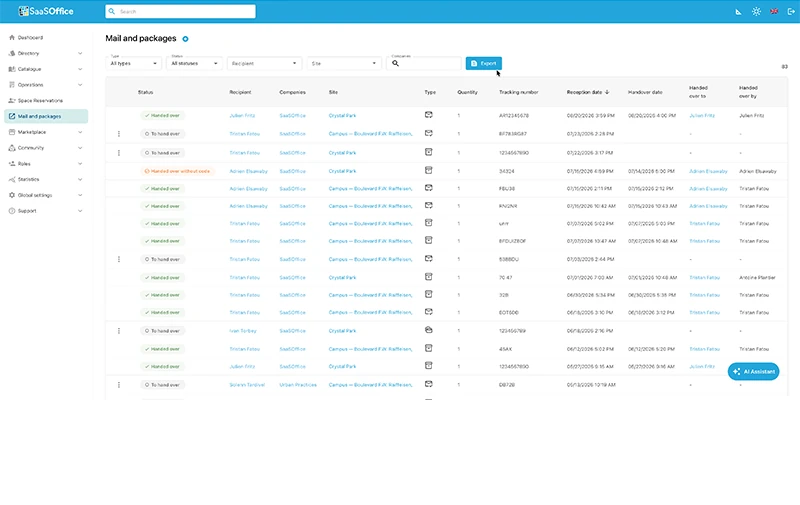Sort by Reception date column header
Screen dimensions: 800x505
(584, 92)
